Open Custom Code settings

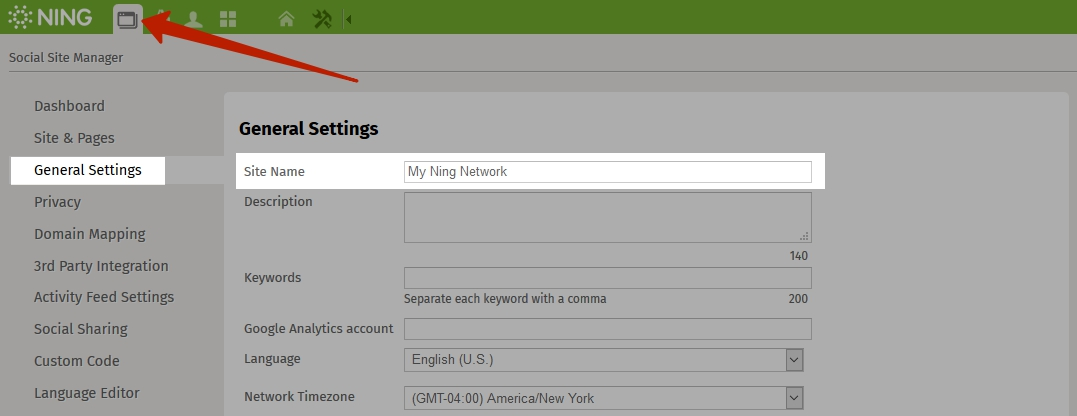(x=77, y=361)
